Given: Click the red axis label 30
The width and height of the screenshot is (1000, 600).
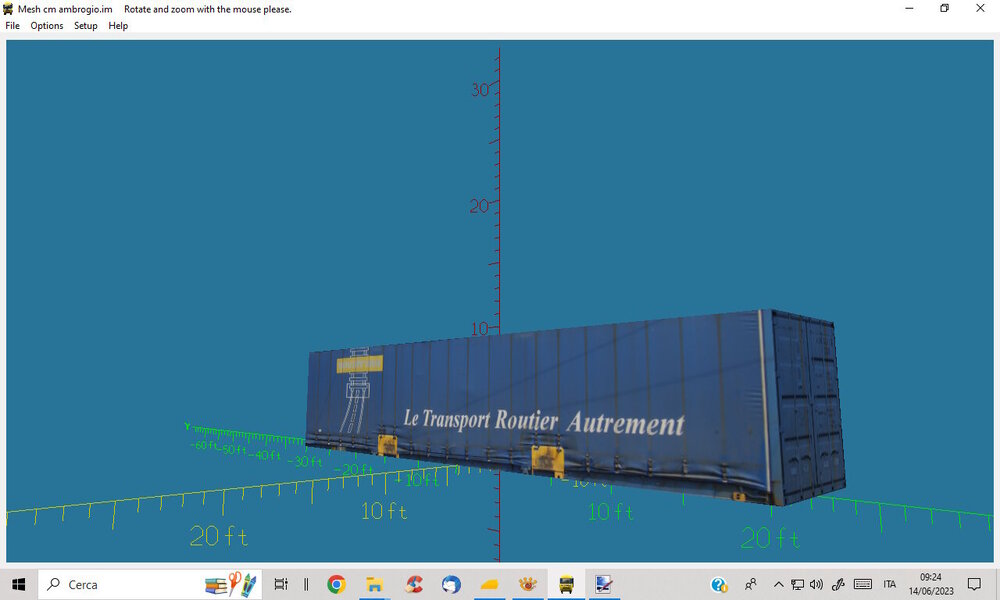Looking at the screenshot, I should [x=480, y=90].
